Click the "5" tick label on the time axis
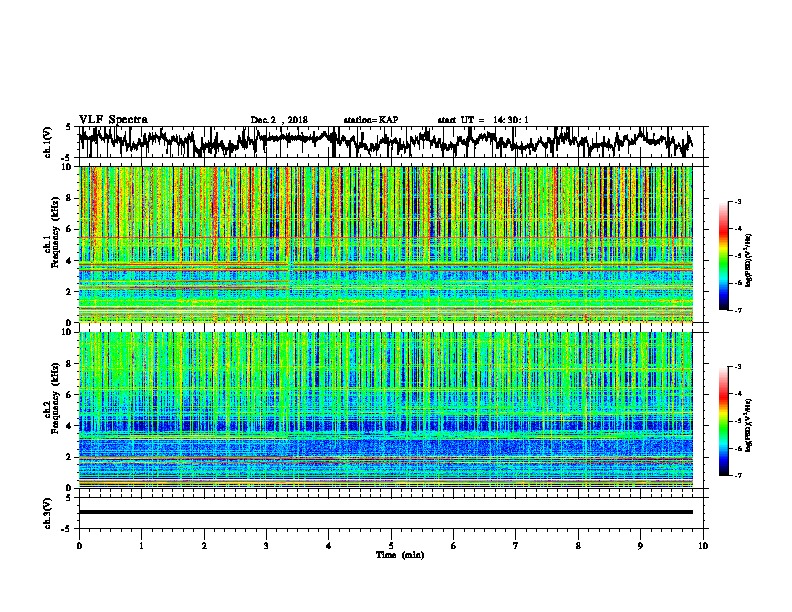This screenshot has height=612, width=792. (x=391, y=546)
